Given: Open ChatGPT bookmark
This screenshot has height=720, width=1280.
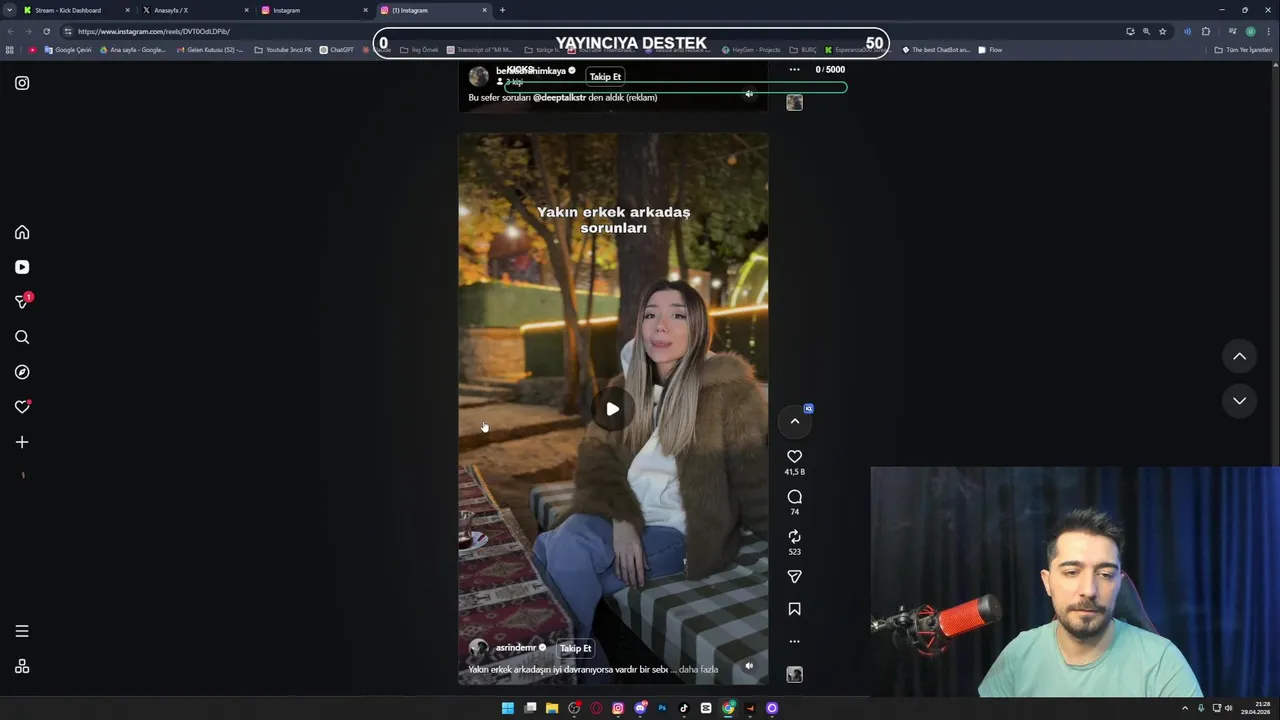Looking at the screenshot, I should coord(337,50).
